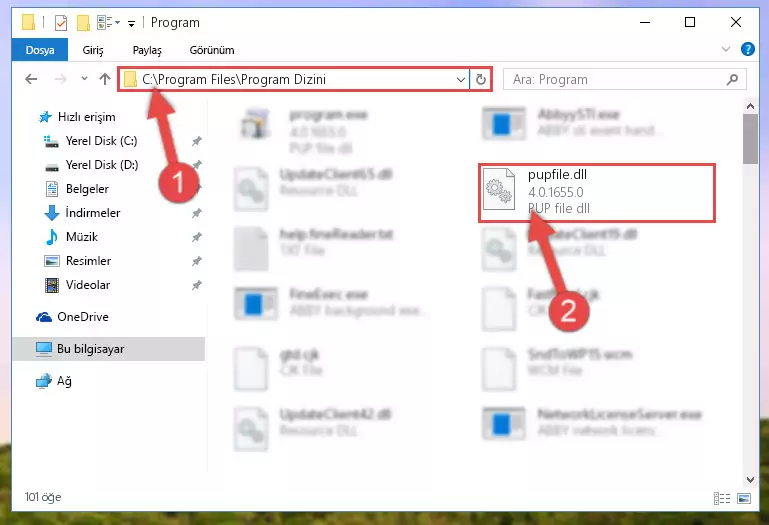Open Videolar folder in sidebar
Viewport: 769px width, 525px height.
[88, 285]
